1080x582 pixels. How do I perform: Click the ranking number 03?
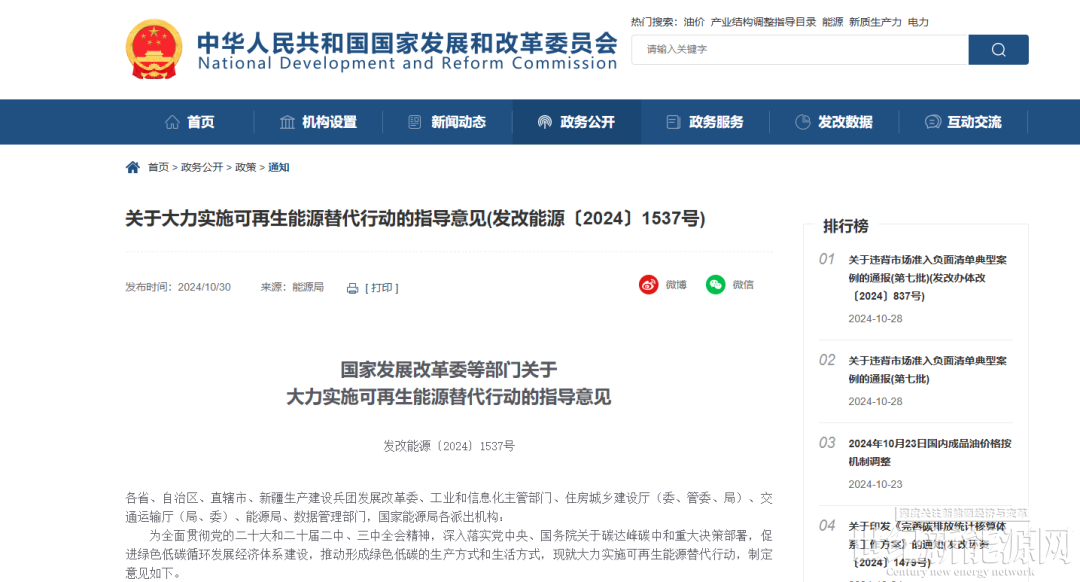click(827, 443)
